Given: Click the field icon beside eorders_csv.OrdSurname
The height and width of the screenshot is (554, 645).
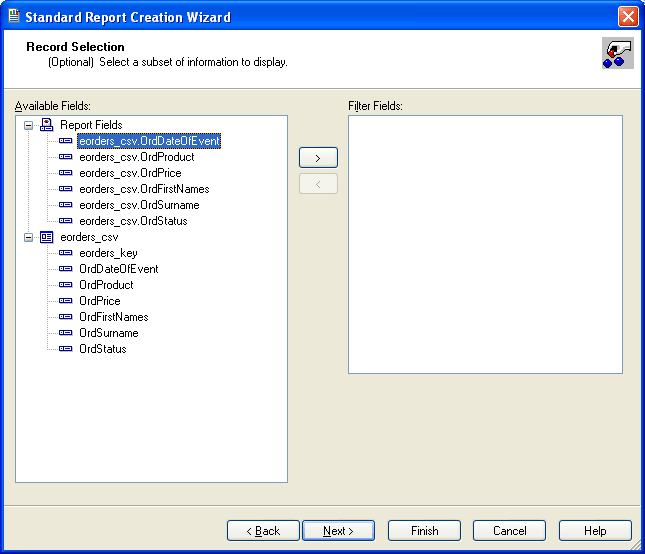Looking at the screenshot, I should pos(66,205).
